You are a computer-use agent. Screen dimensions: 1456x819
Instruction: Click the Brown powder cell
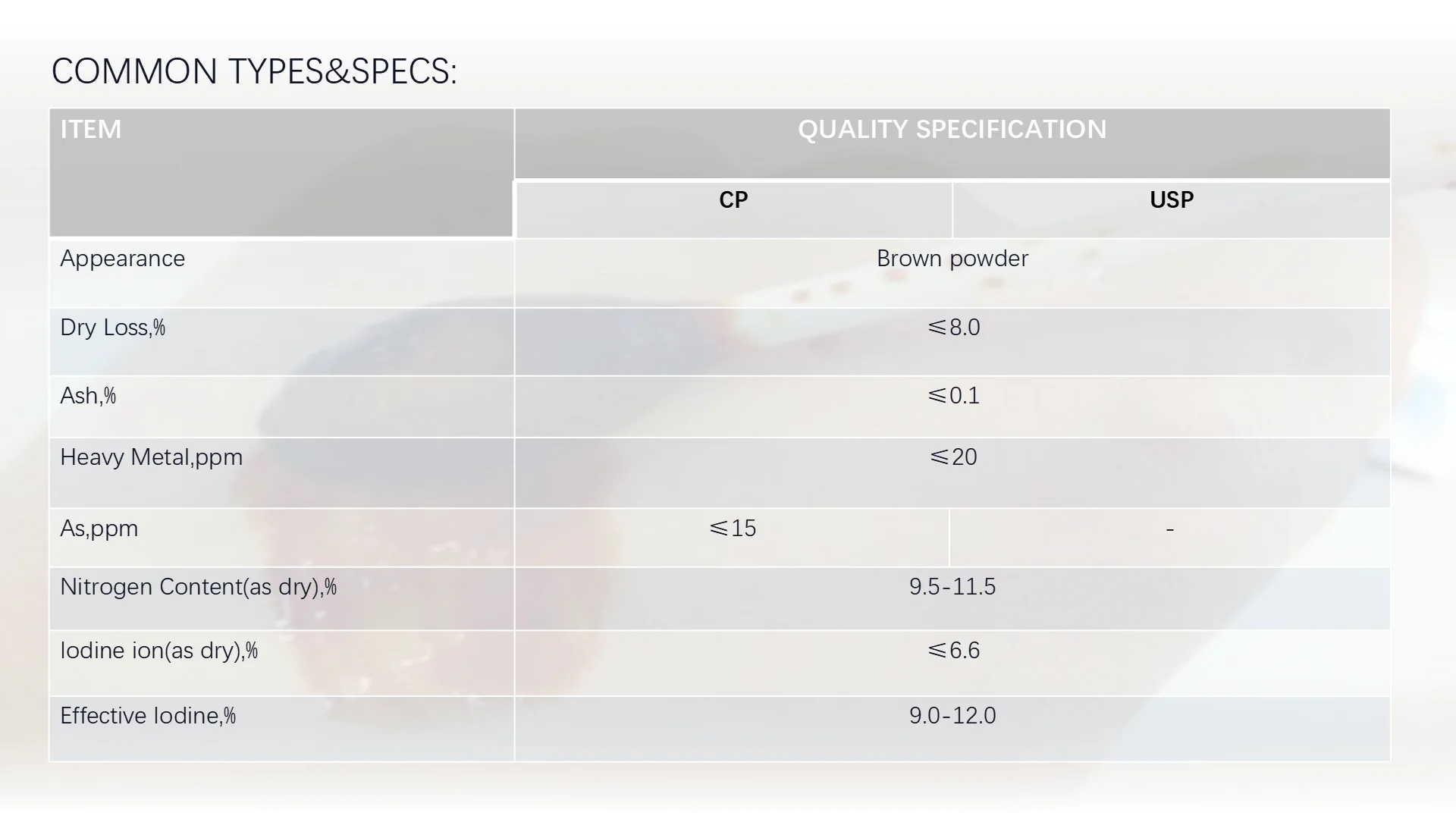click(952, 259)
